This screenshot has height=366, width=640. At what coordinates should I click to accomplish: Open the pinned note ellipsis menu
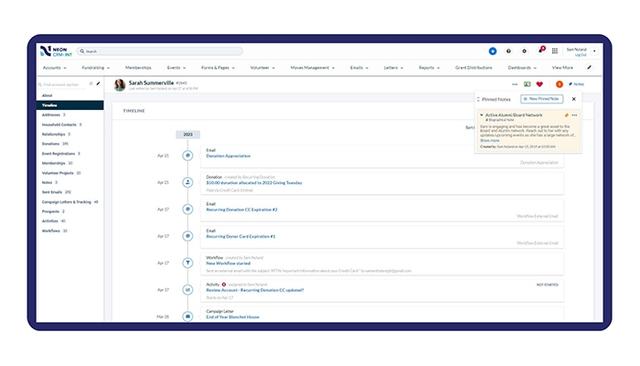574,115
